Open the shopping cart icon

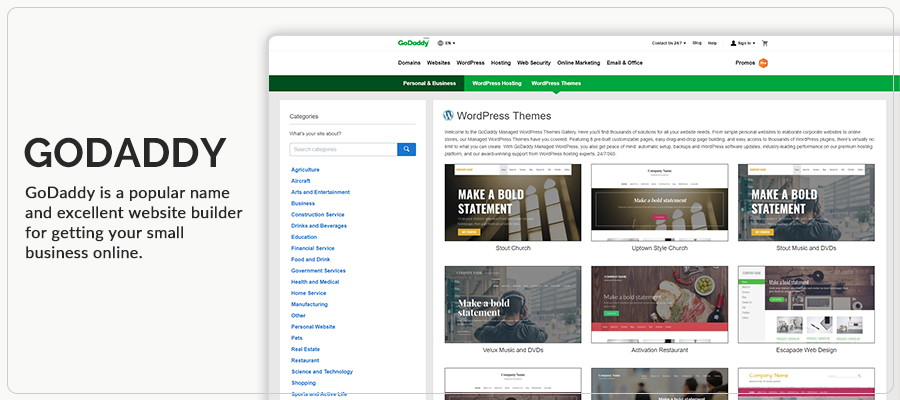765,43
